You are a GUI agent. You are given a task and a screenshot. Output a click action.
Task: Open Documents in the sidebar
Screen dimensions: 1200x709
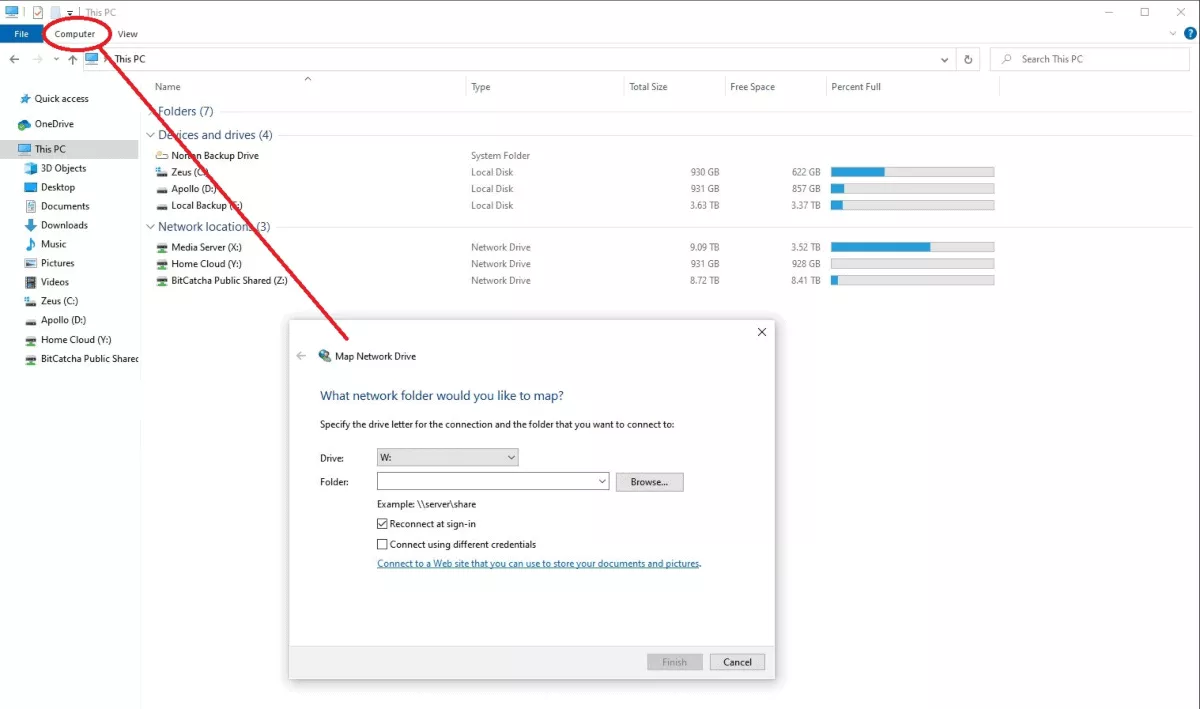coord(65,206)
